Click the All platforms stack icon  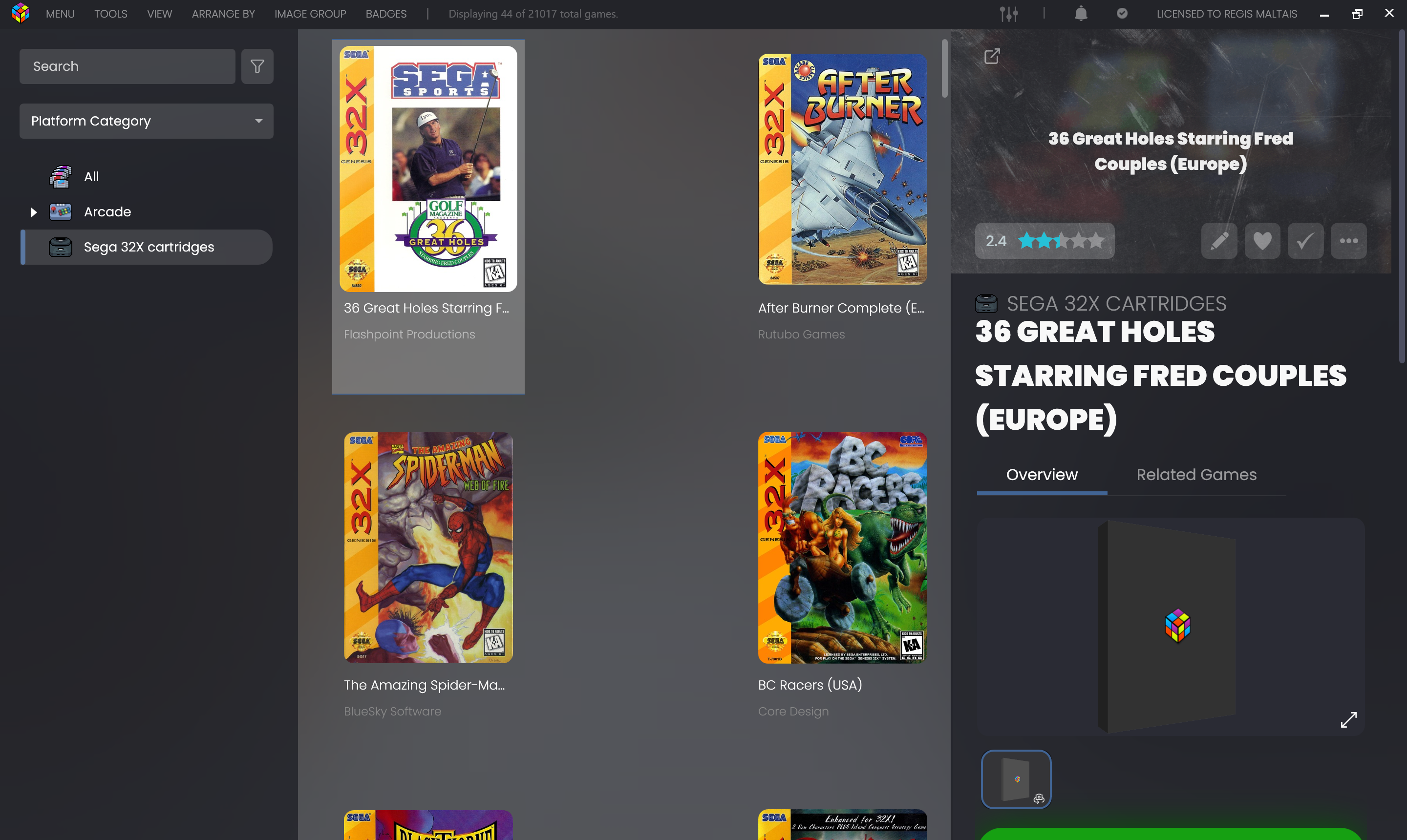(60, 177)
